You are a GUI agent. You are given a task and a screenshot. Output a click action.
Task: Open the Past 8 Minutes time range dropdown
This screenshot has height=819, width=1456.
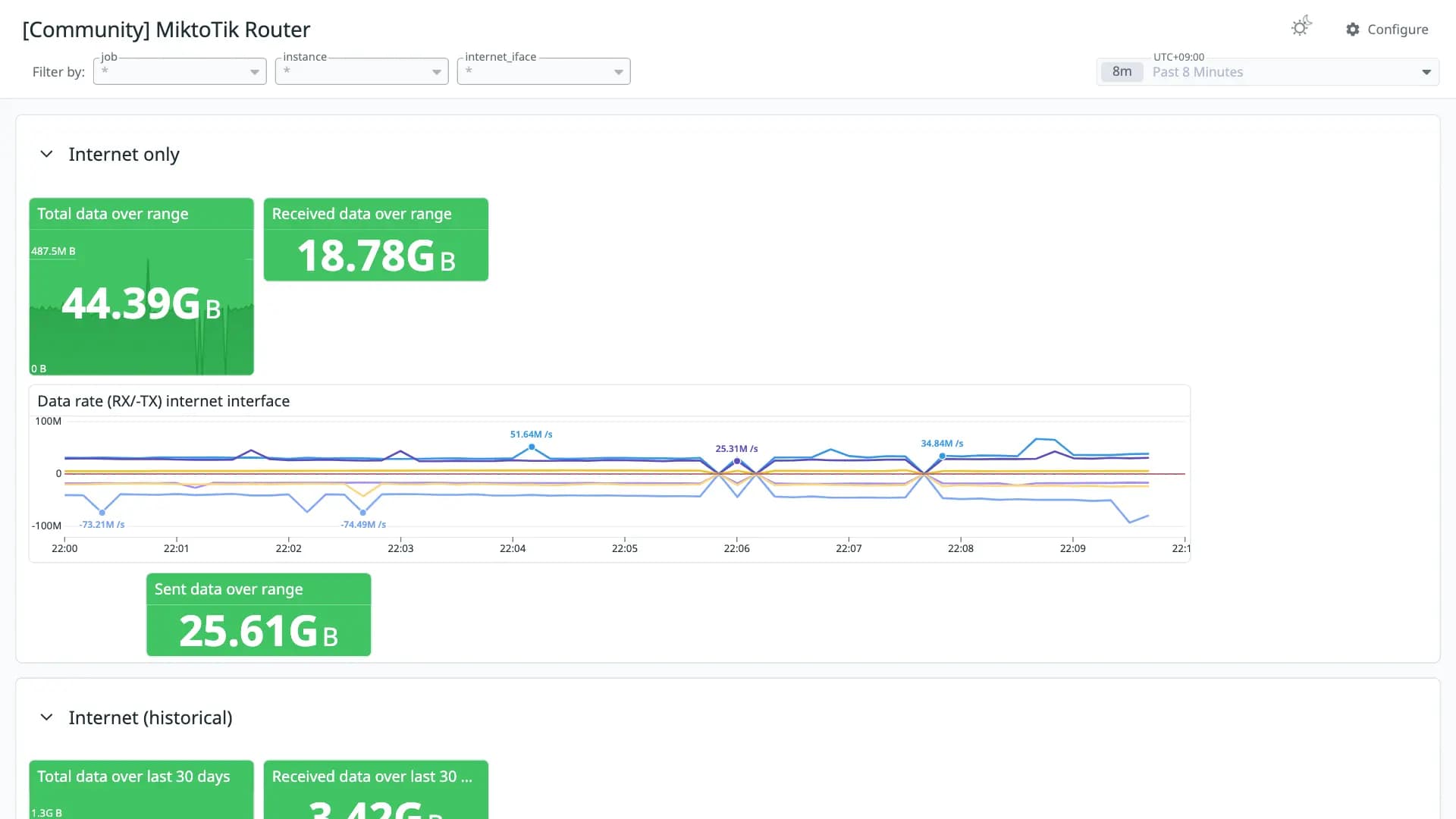(x=1268, y=72)
